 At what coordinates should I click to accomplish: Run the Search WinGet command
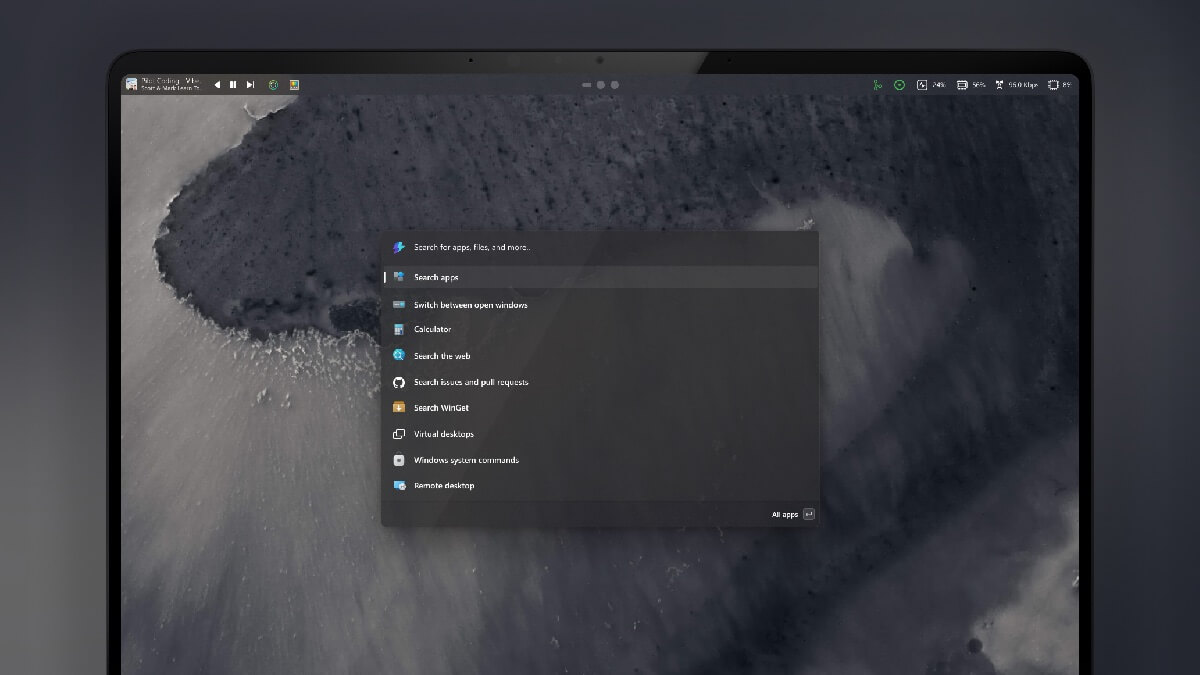443,408
